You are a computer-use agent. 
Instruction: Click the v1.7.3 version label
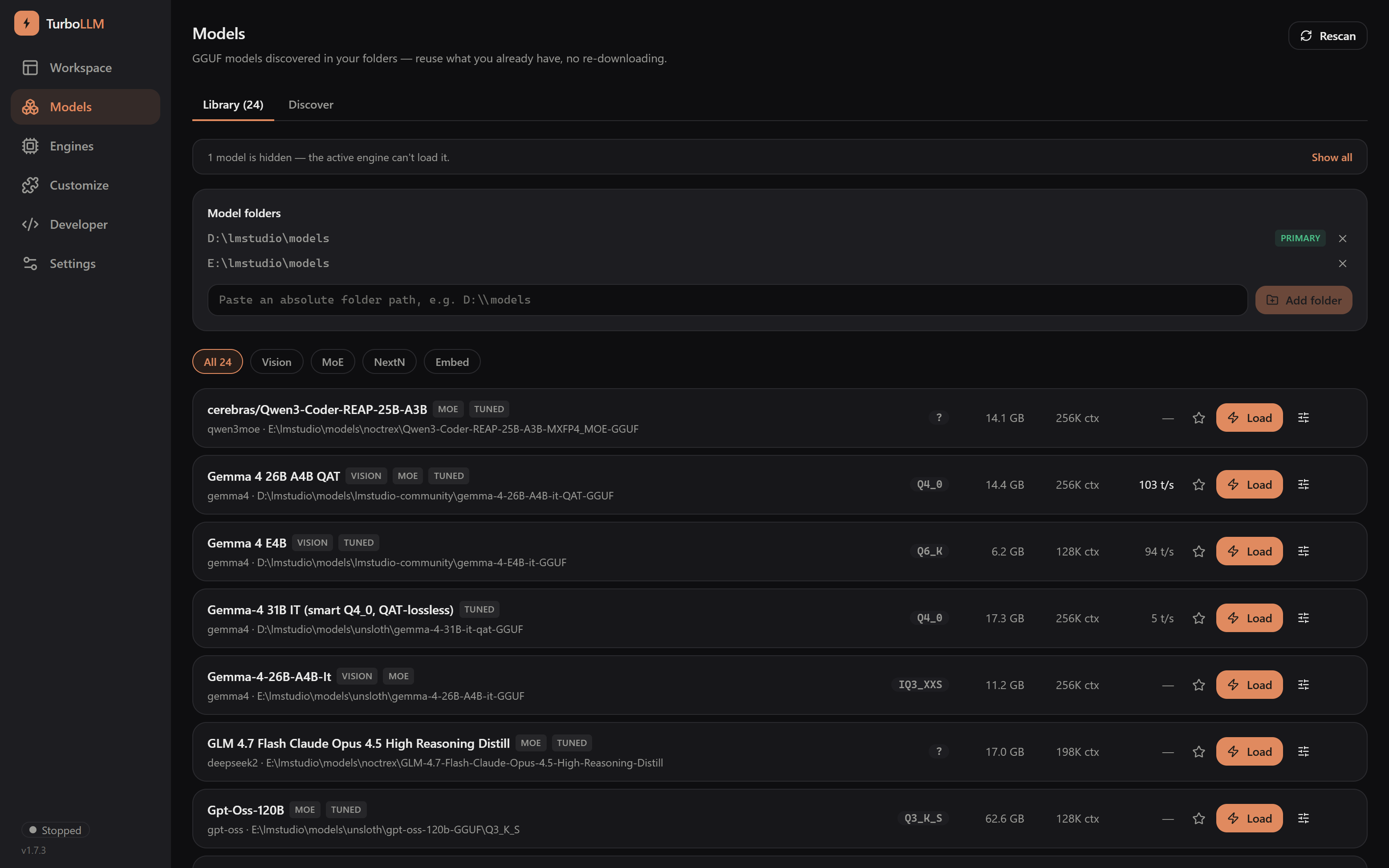33,850
